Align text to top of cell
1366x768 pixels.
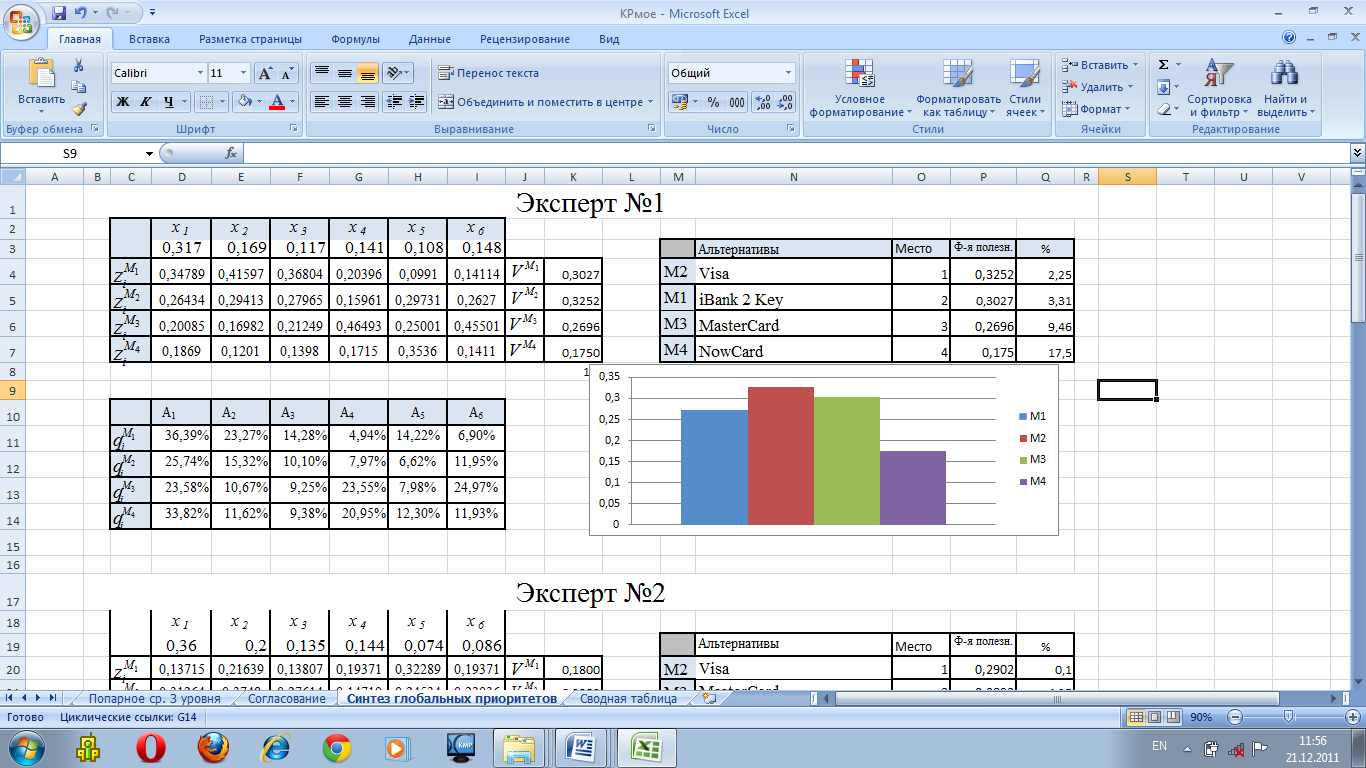321,73
